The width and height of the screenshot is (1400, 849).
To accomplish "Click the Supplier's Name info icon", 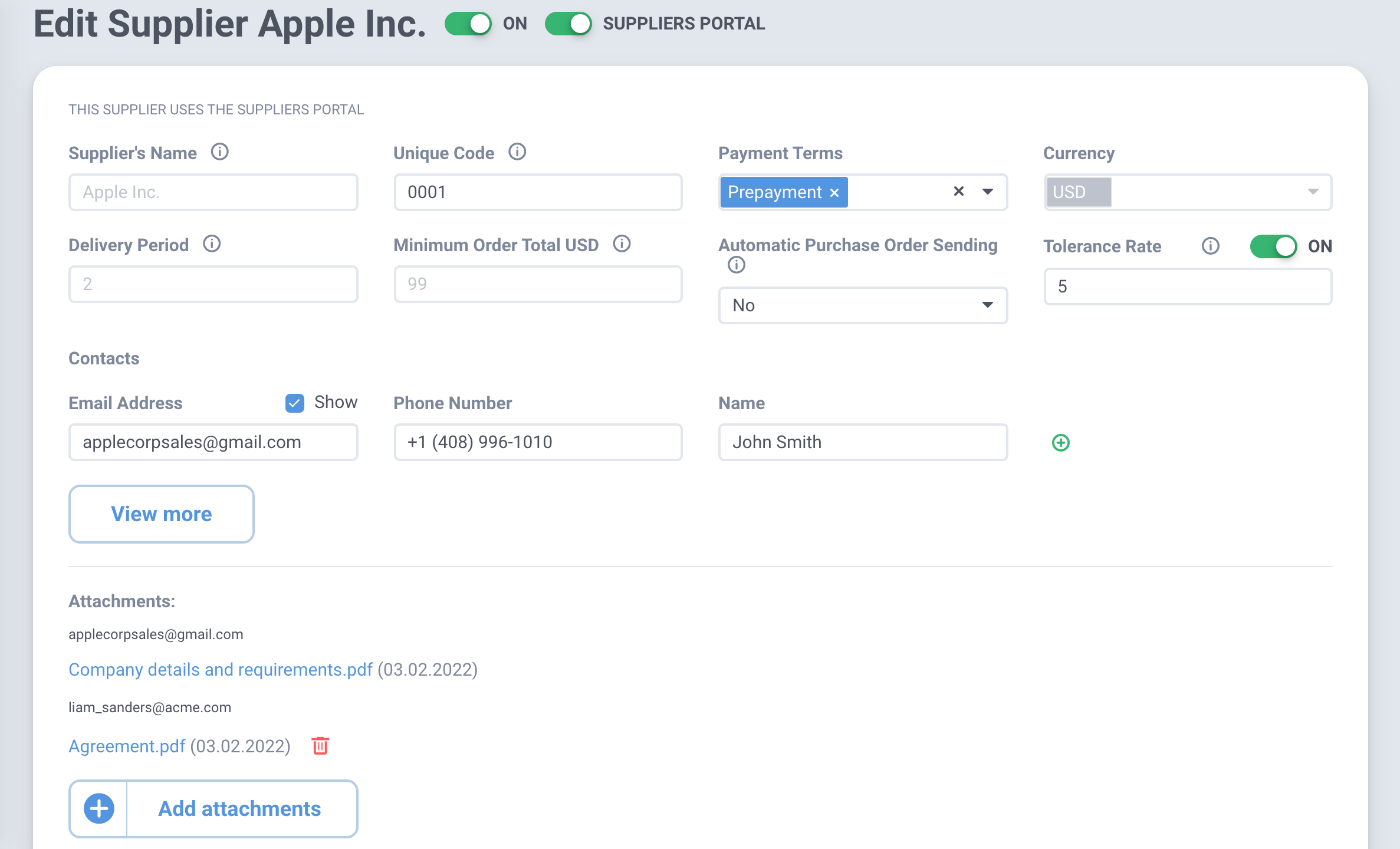I will [219, 152].
